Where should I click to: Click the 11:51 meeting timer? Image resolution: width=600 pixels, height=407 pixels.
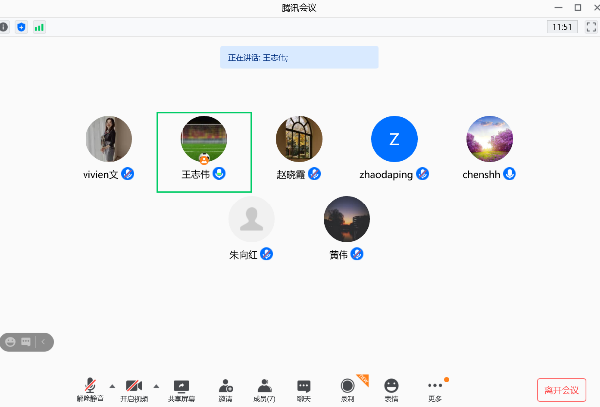[561, 27]
